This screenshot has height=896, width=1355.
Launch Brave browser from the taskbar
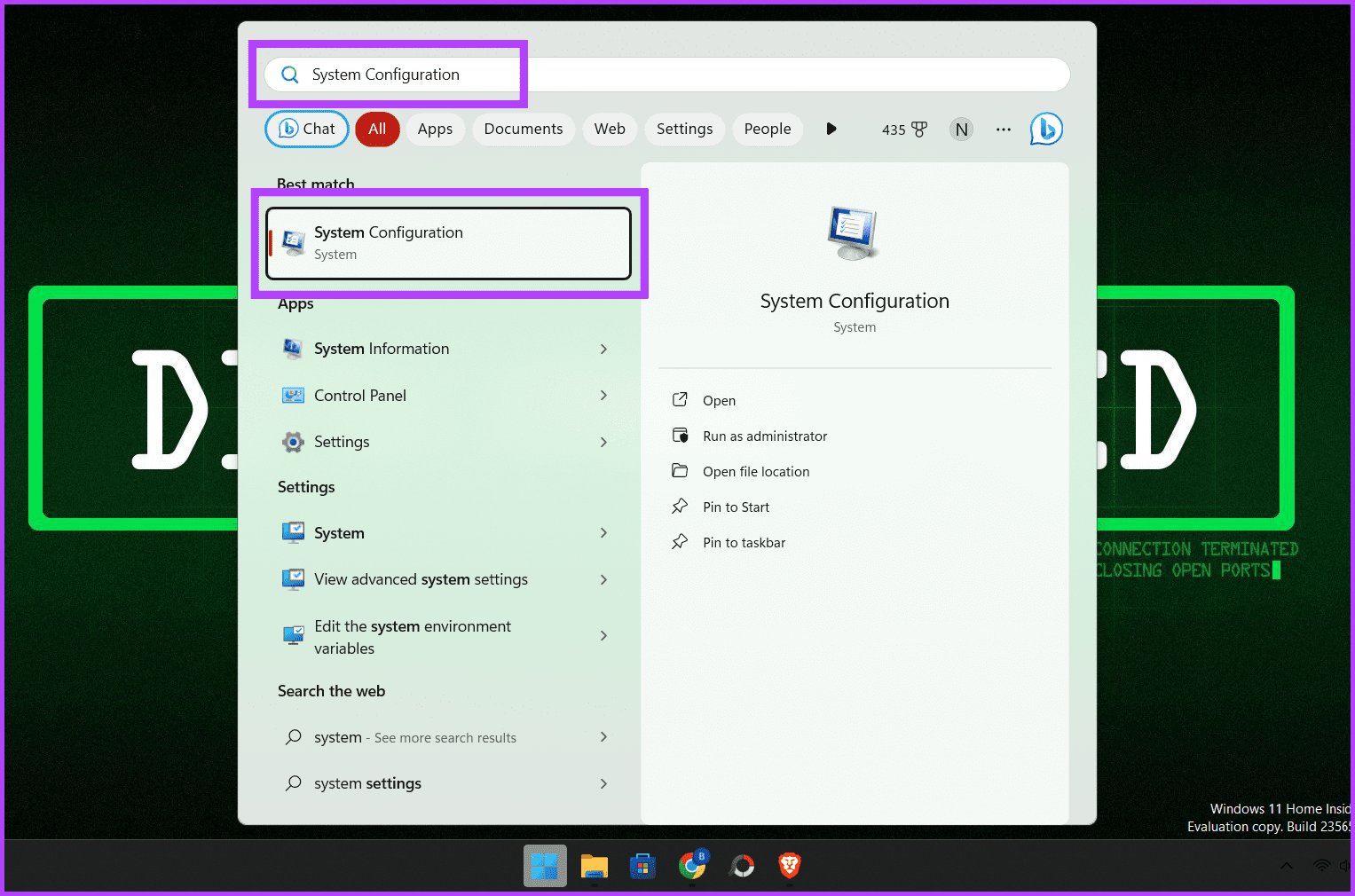(x=789, y=866)
